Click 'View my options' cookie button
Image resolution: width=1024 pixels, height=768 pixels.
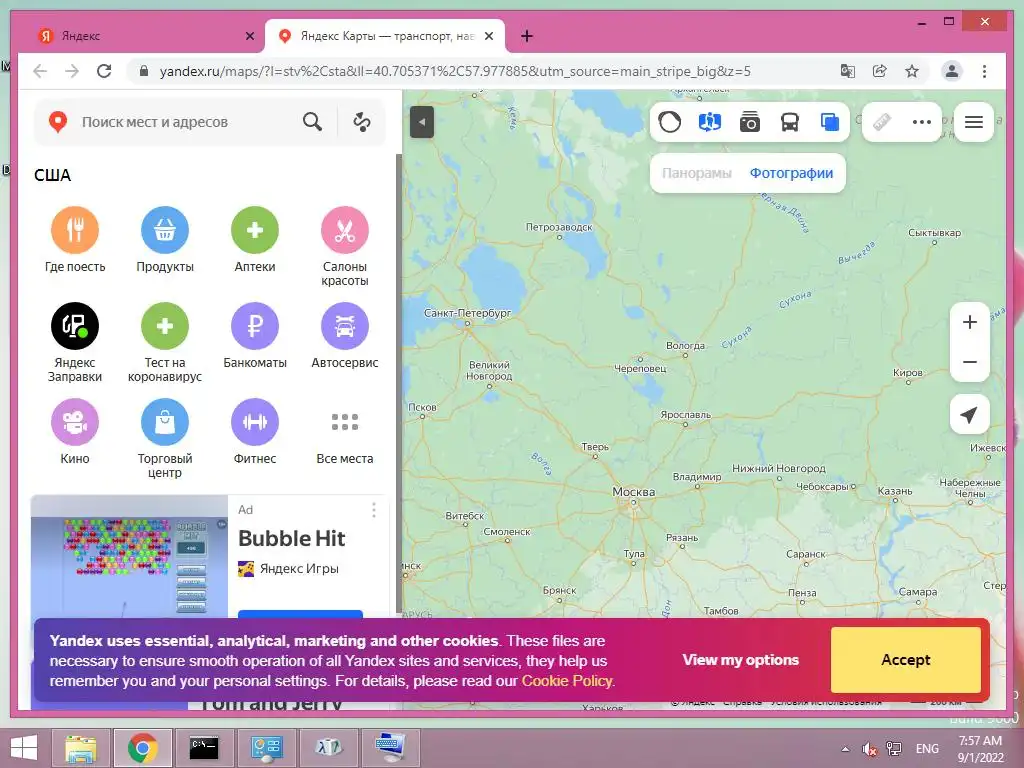pos(741,660)
